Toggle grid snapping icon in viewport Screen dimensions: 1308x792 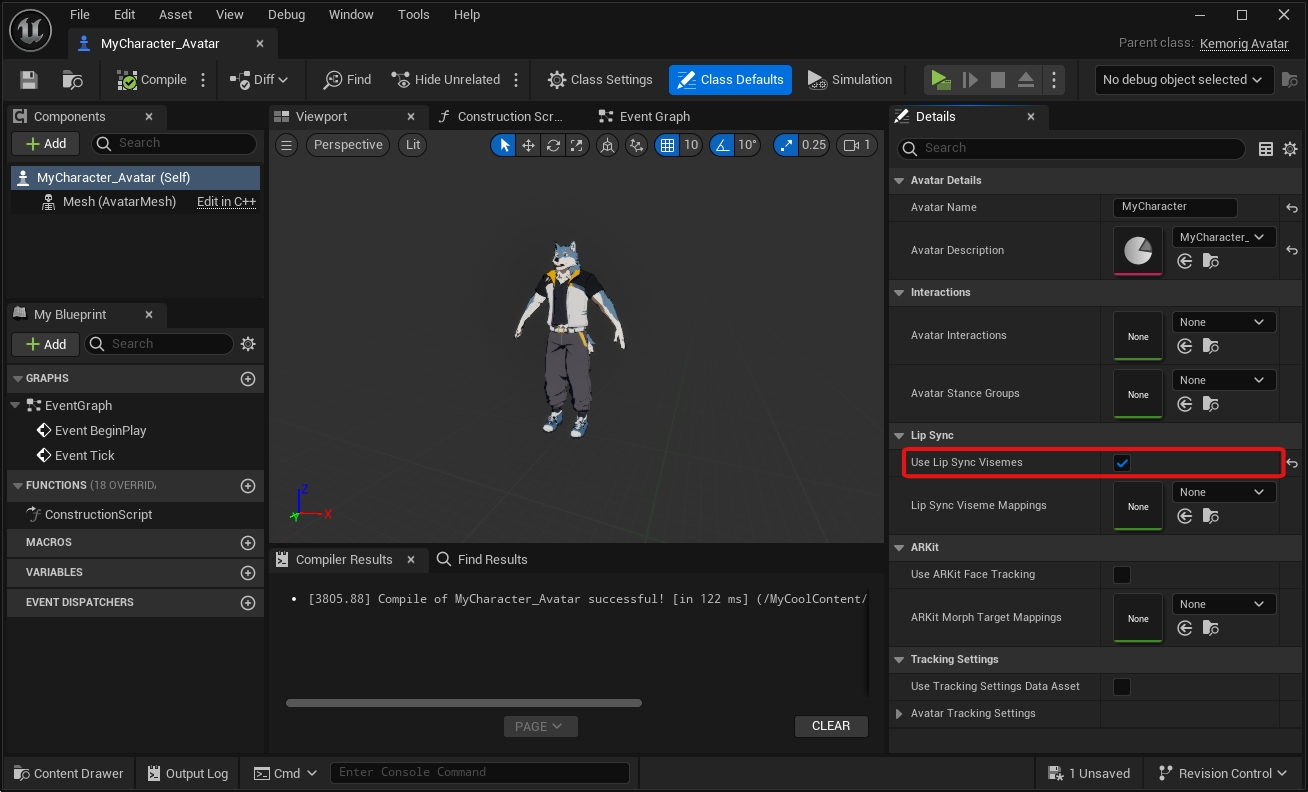pyautogui.click(x=667, y=145)
